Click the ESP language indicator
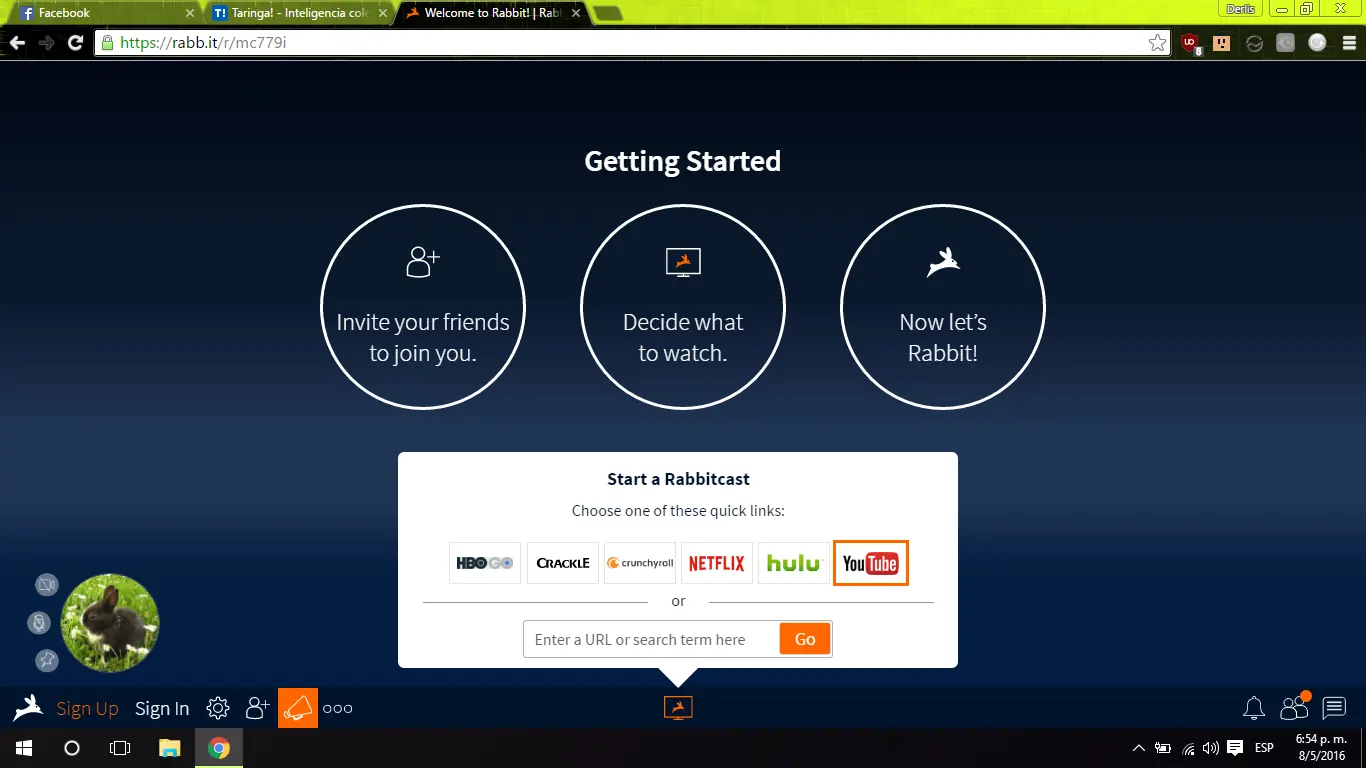1366x768 pixels. click(x=1264, y=748)
